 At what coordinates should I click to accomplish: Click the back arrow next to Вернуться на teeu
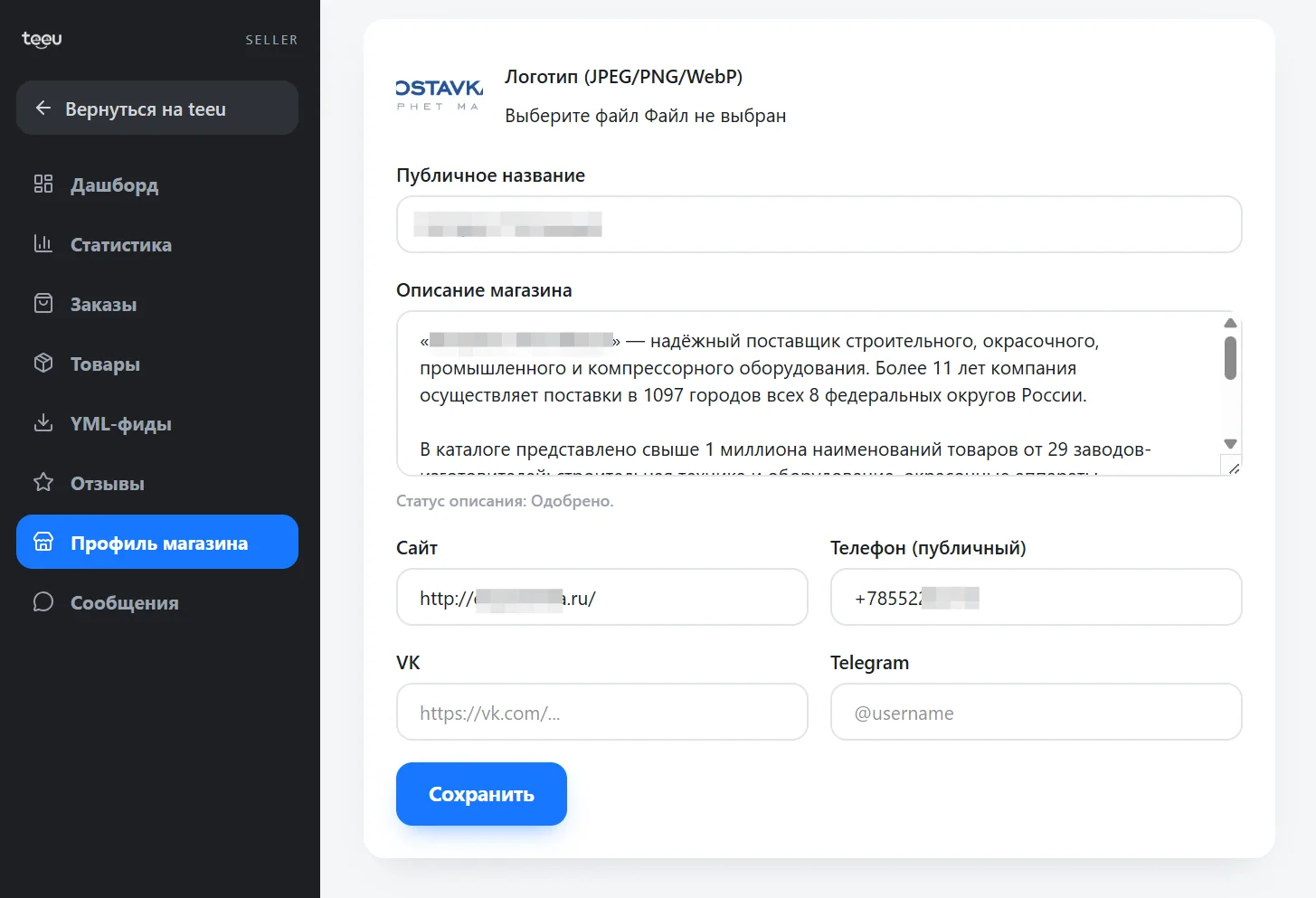pyautogui.click(x=43, y=109)
